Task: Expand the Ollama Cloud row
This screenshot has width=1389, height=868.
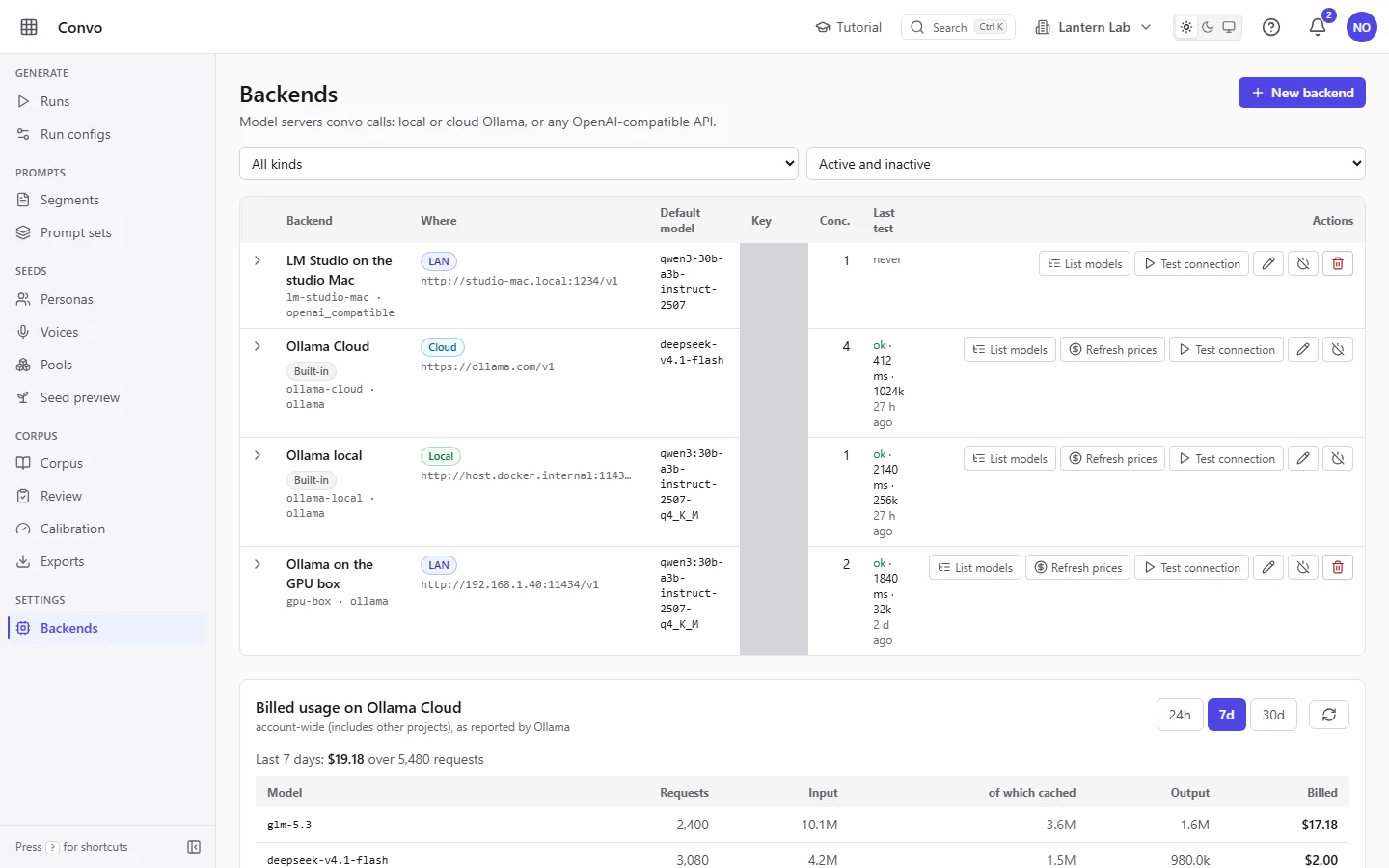Action: [258, 346]
